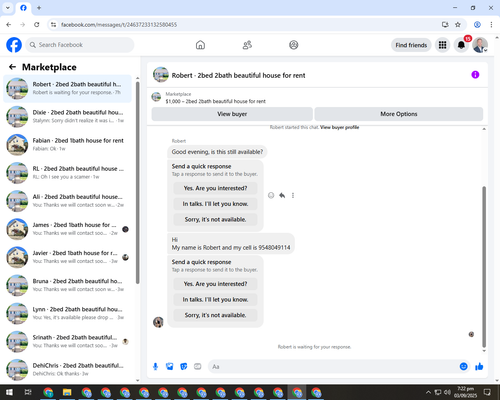Open James conversation in list
This screenshot has width=500, height=400.
67,229
